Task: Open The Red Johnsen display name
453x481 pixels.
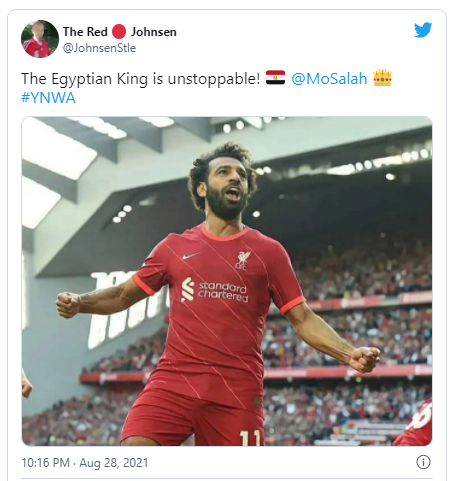Action: tap(120, 32)
